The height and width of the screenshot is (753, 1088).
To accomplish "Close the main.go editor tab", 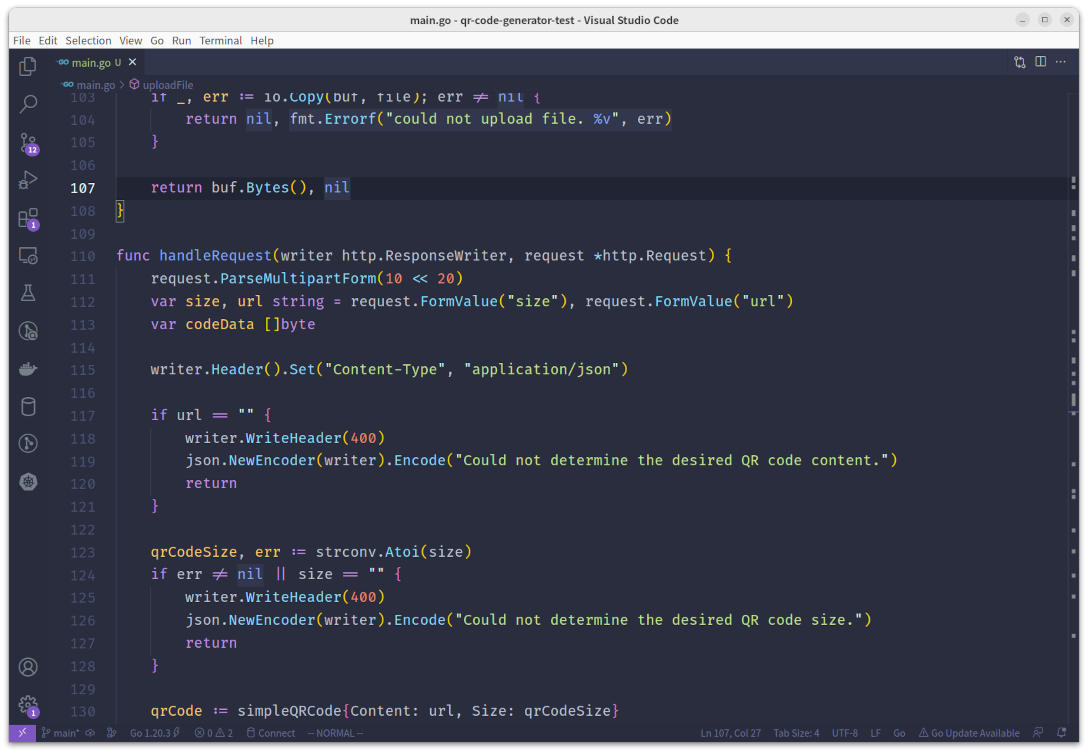I will coord(133,62).
